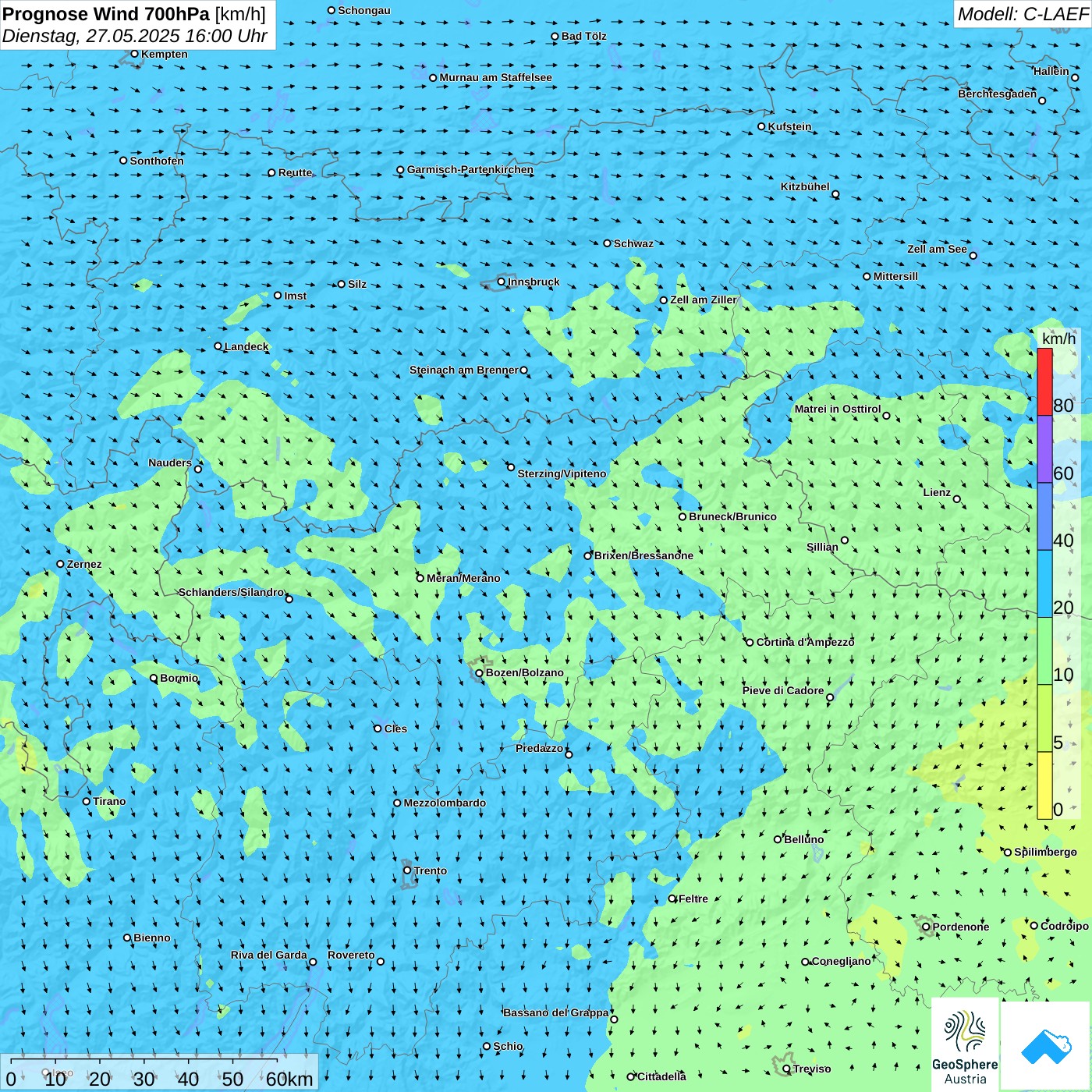Click the 'Sillian' label
This screenshot has width=1092, height=1092.
pos(822,547)
